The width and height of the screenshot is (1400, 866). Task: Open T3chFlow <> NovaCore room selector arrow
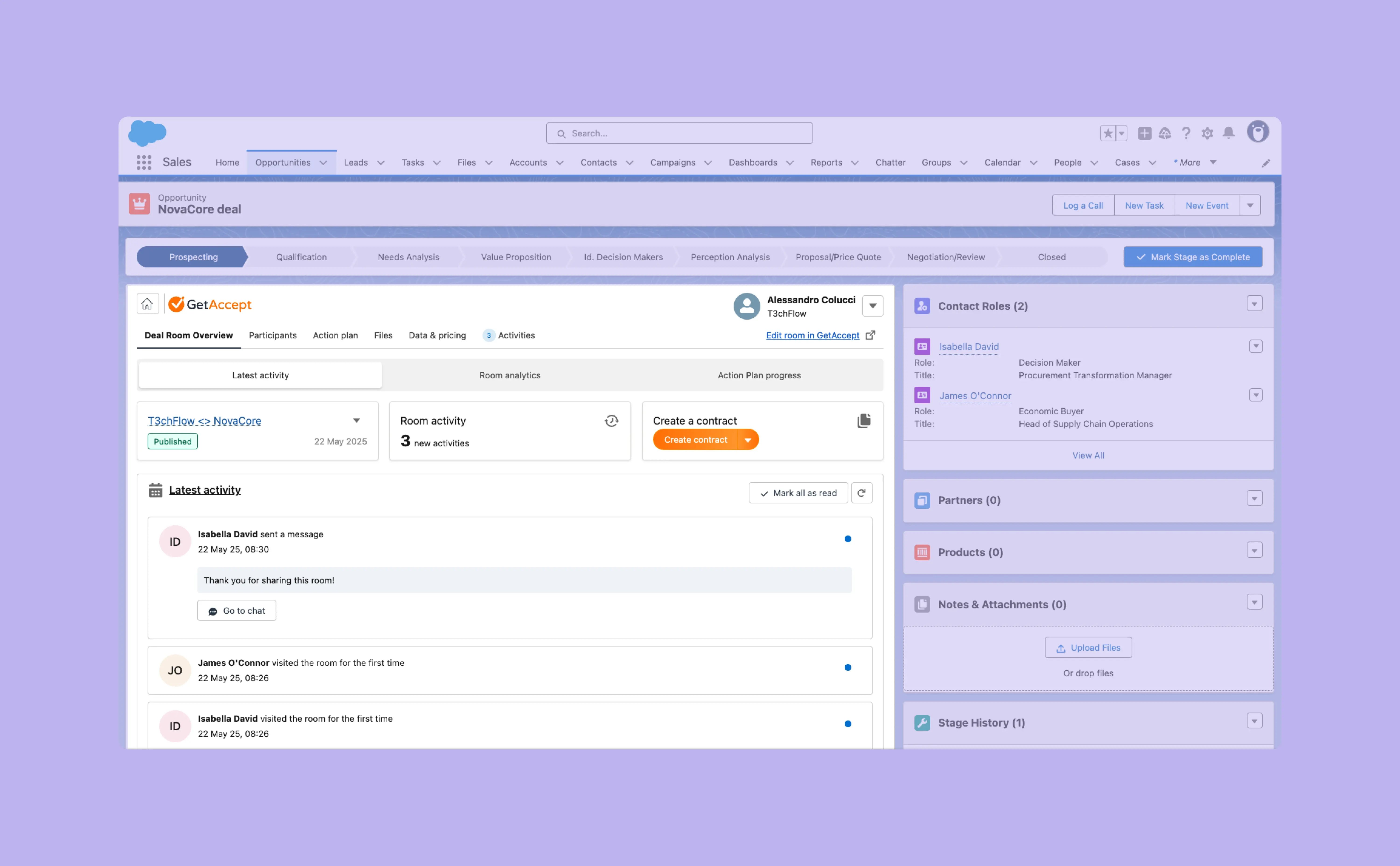coord(357,421)
